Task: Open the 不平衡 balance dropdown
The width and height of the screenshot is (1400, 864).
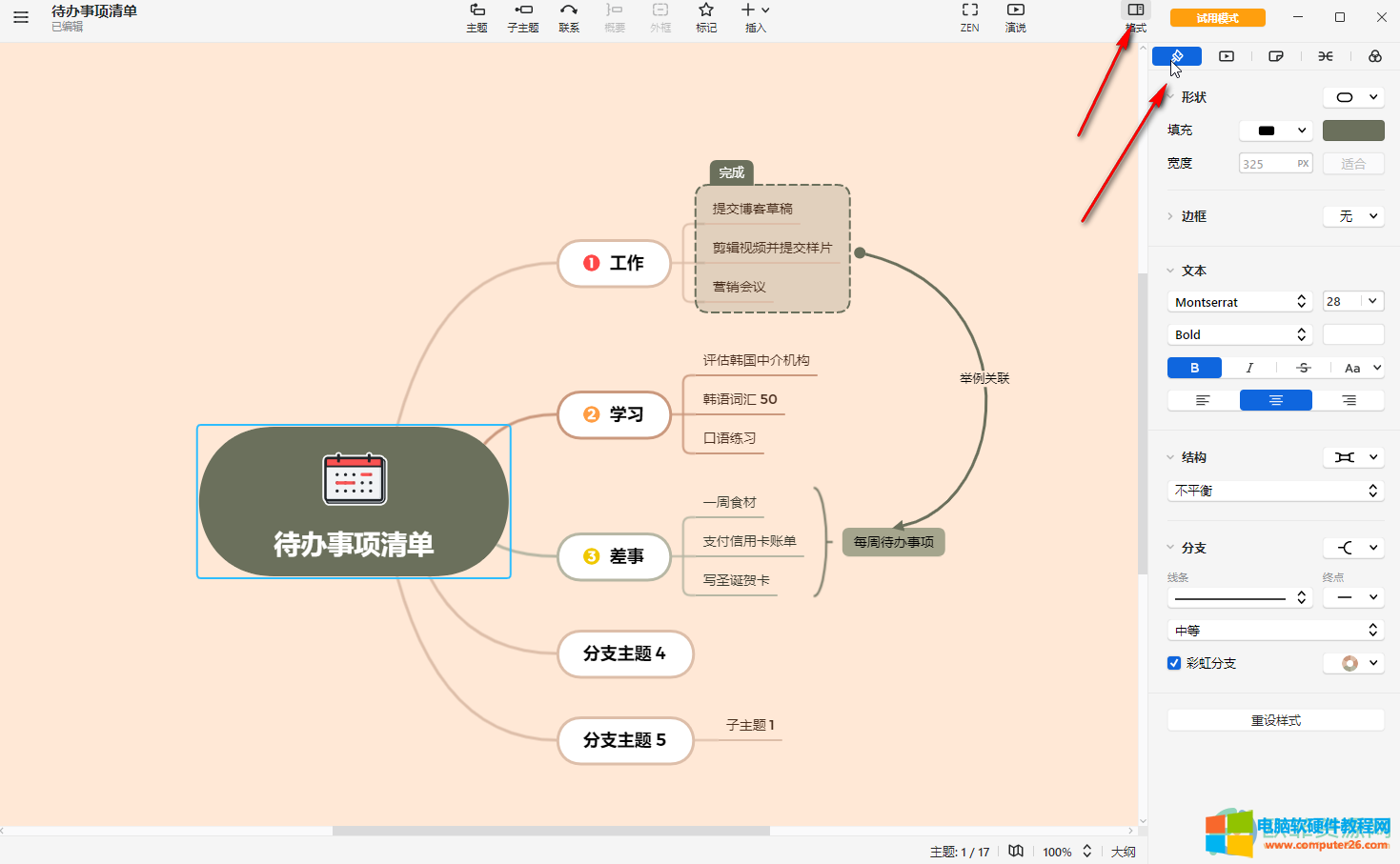Action: pos(1276,491)
